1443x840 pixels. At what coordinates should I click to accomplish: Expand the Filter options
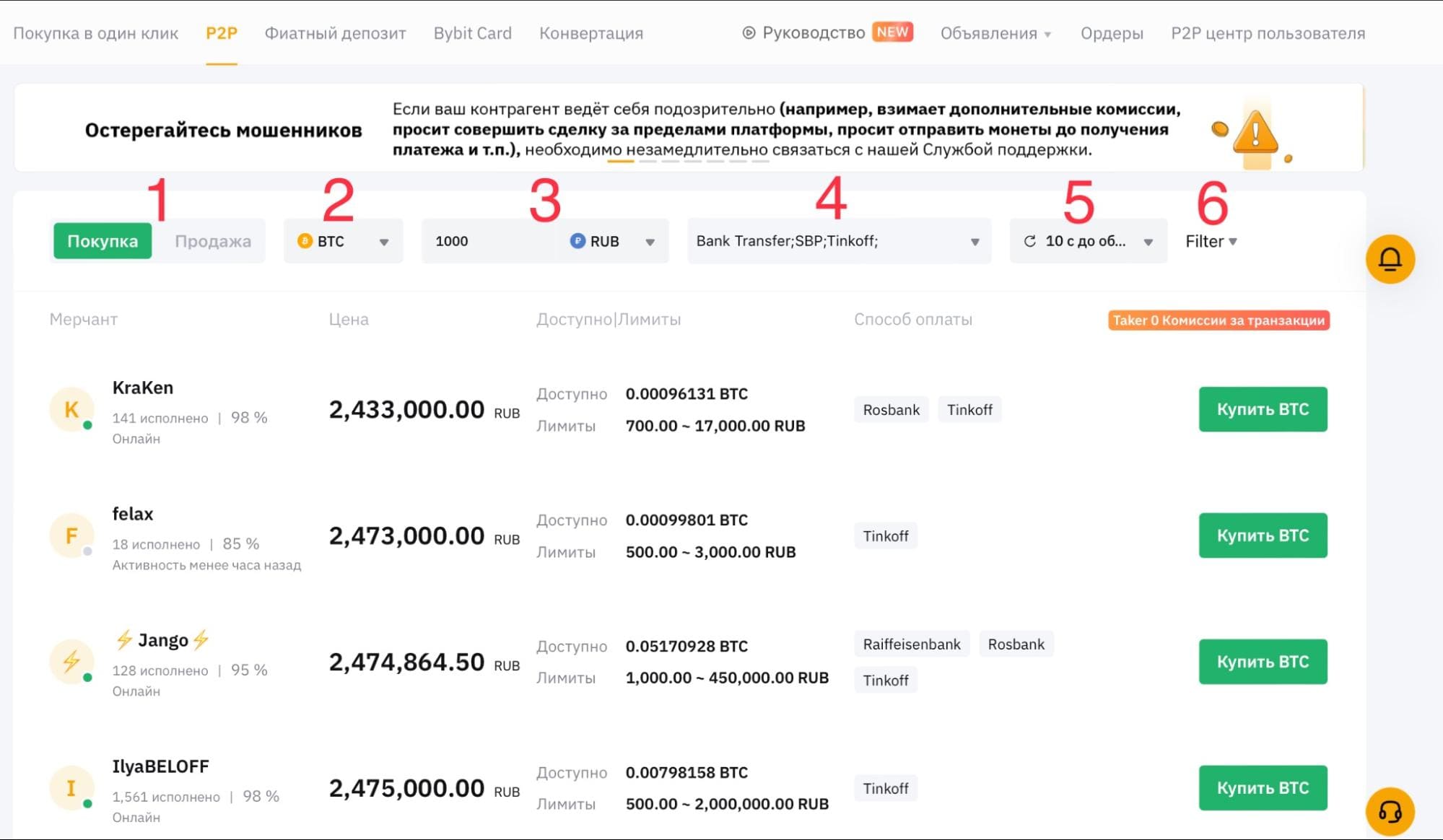pos(1211,241)
